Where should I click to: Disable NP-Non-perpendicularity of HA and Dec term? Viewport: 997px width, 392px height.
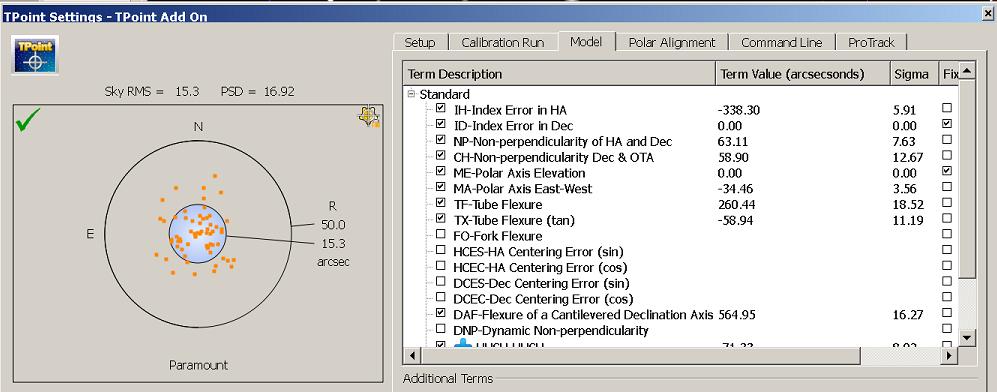441,140
